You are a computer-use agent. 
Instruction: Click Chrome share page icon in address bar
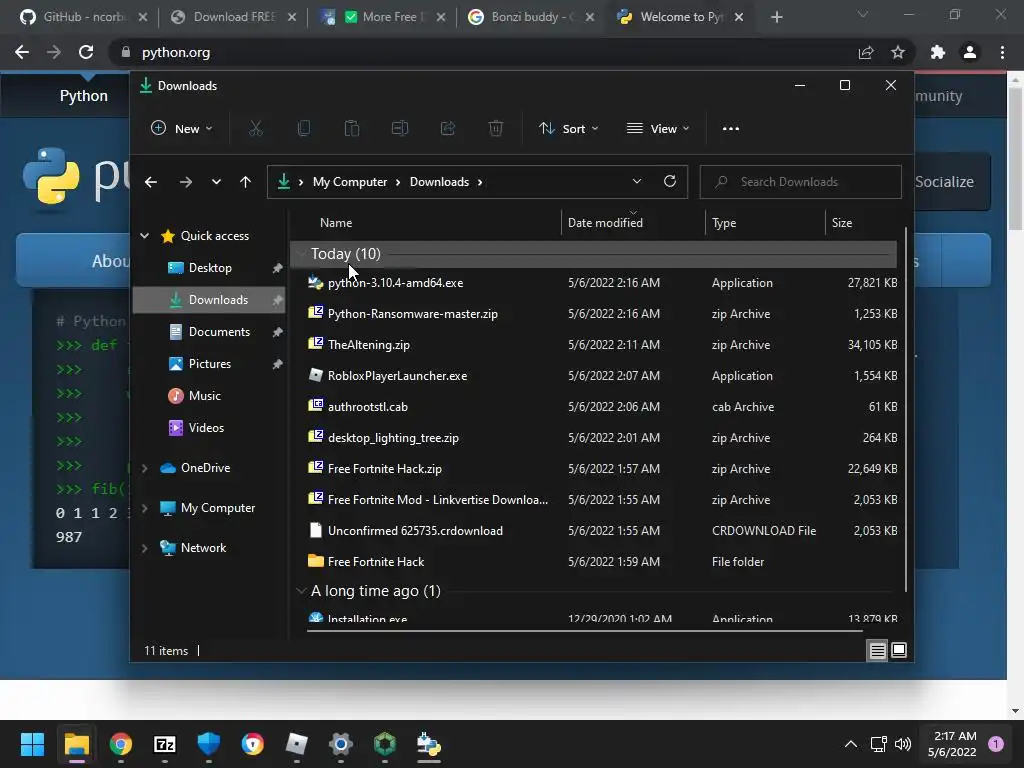point(866,52)
